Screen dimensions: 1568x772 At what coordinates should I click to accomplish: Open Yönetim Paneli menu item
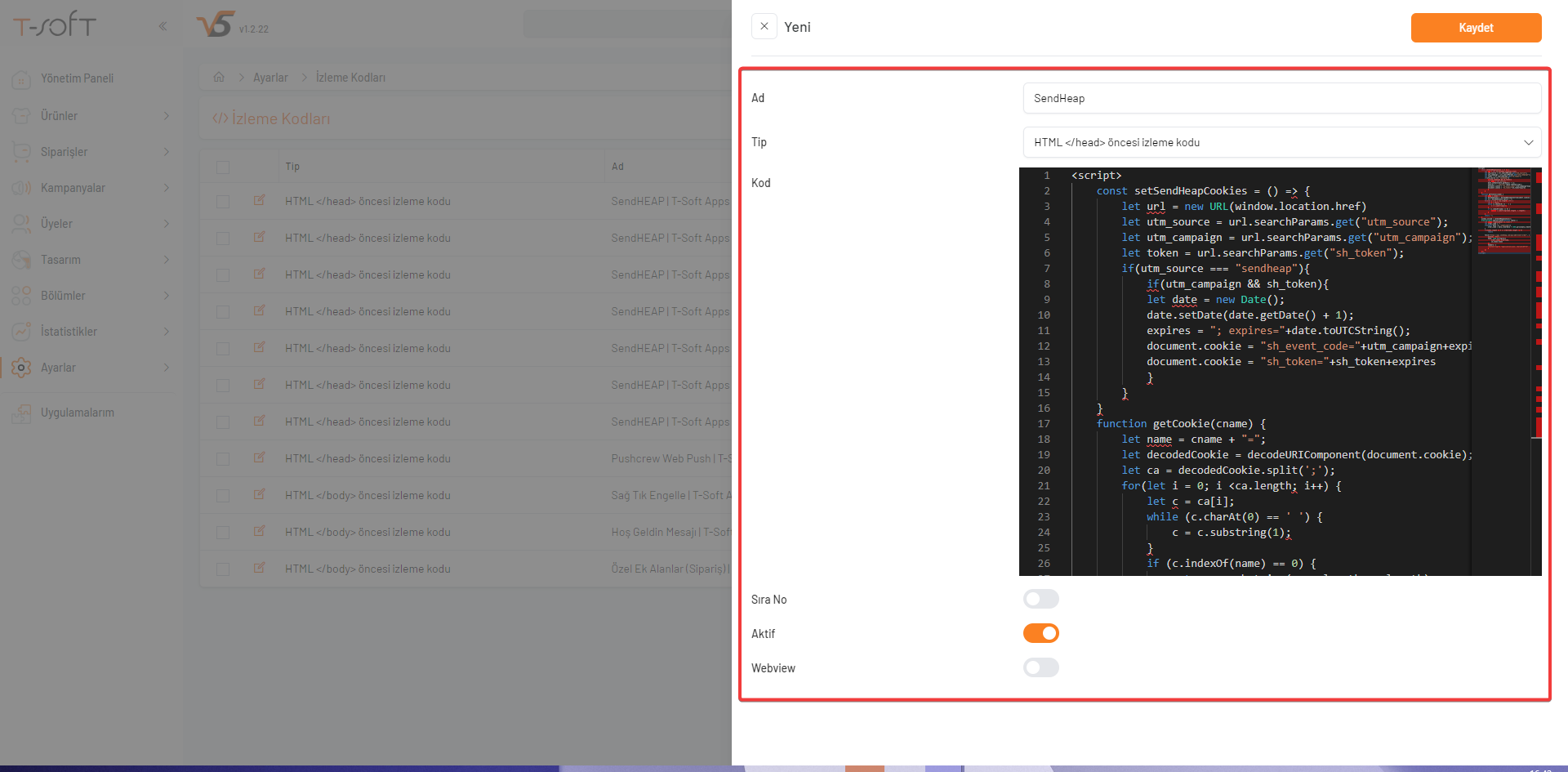click(77, 78)
